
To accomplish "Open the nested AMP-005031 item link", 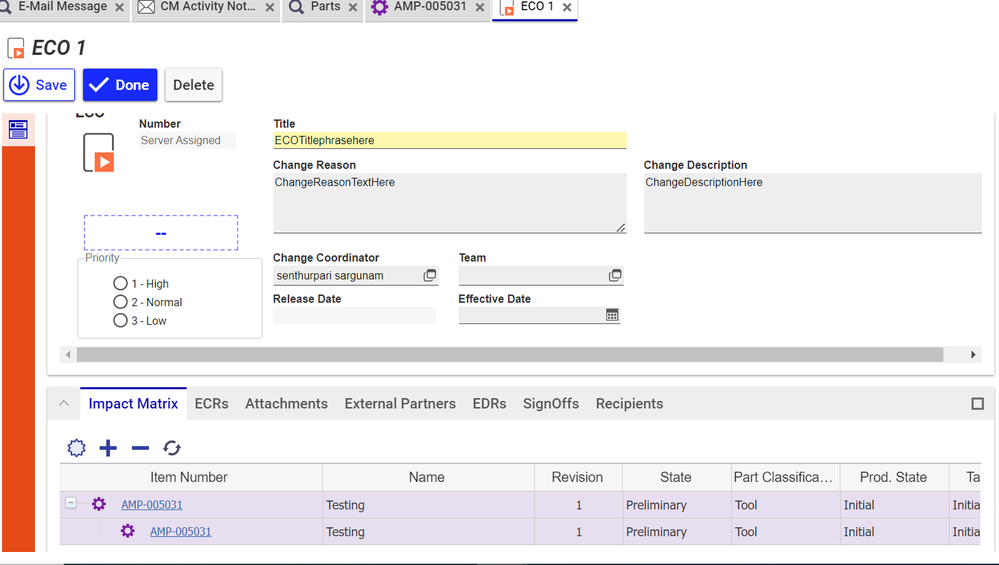I will [x=180, y=532].
